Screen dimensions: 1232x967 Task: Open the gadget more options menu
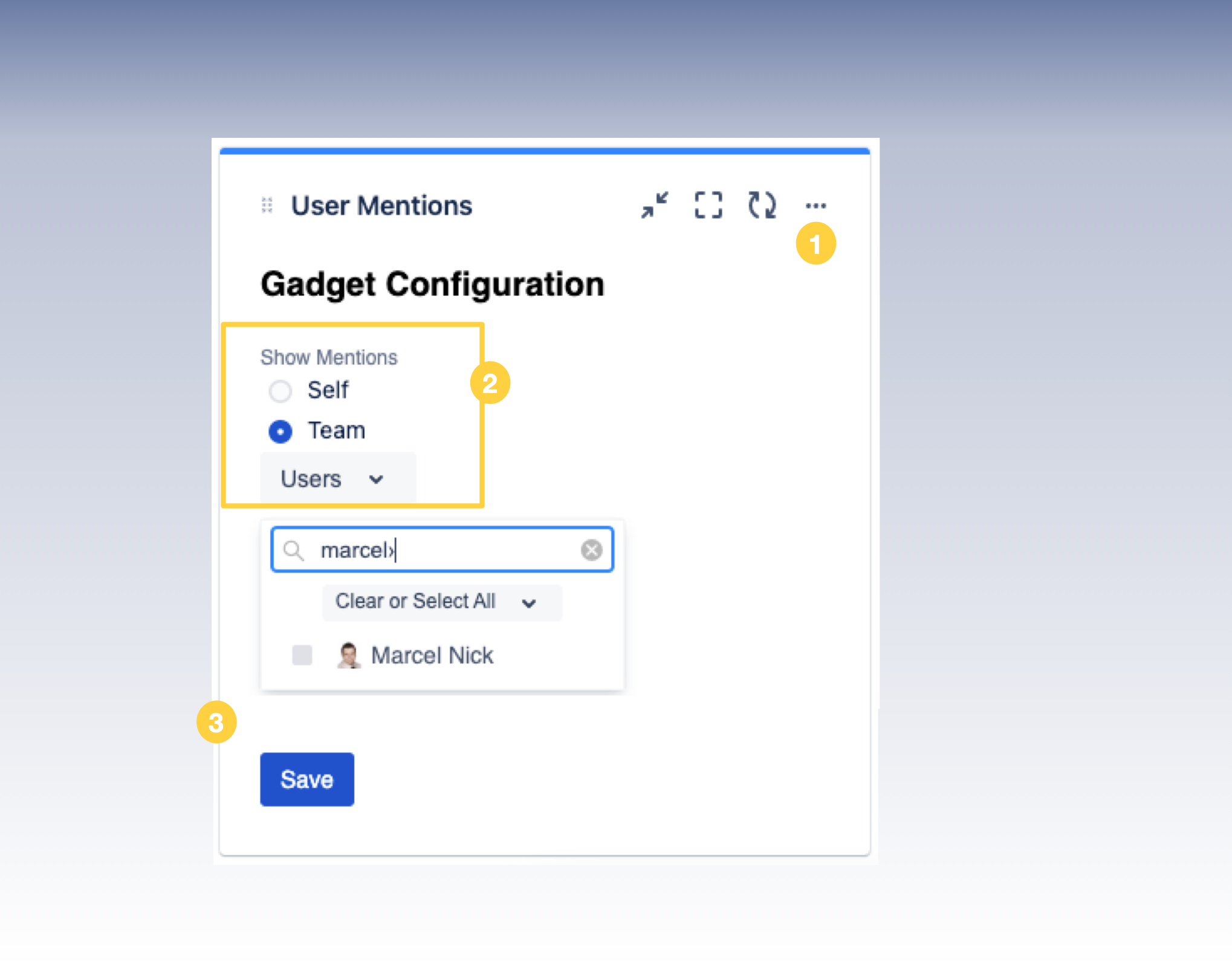815,206
